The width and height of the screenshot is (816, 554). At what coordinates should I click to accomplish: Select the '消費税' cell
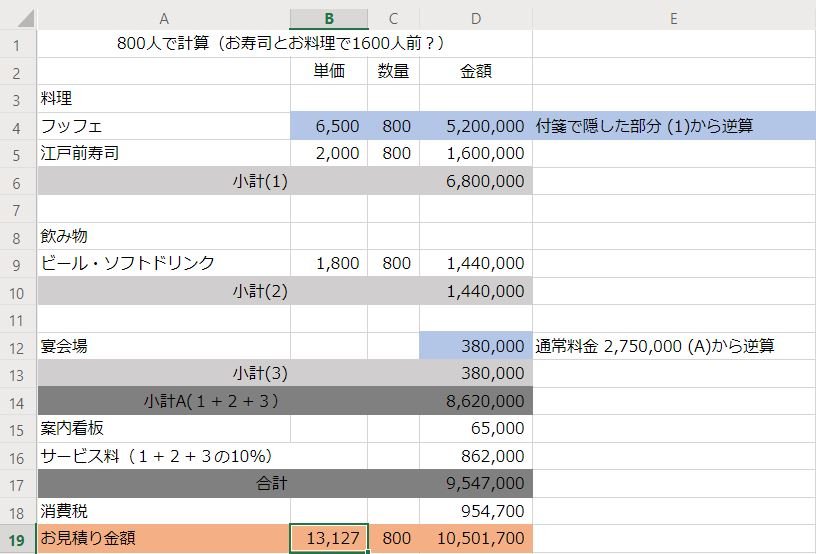(163, 511)
